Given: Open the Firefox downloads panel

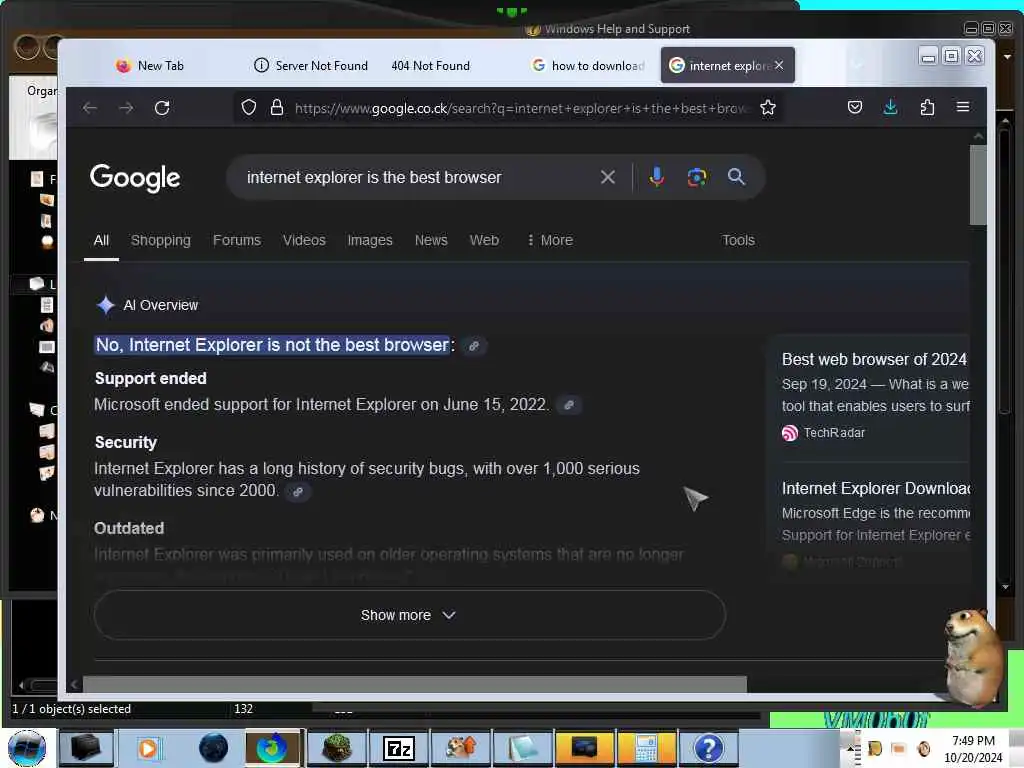Looking at the screenshot, I should click(x=890, y=107).
